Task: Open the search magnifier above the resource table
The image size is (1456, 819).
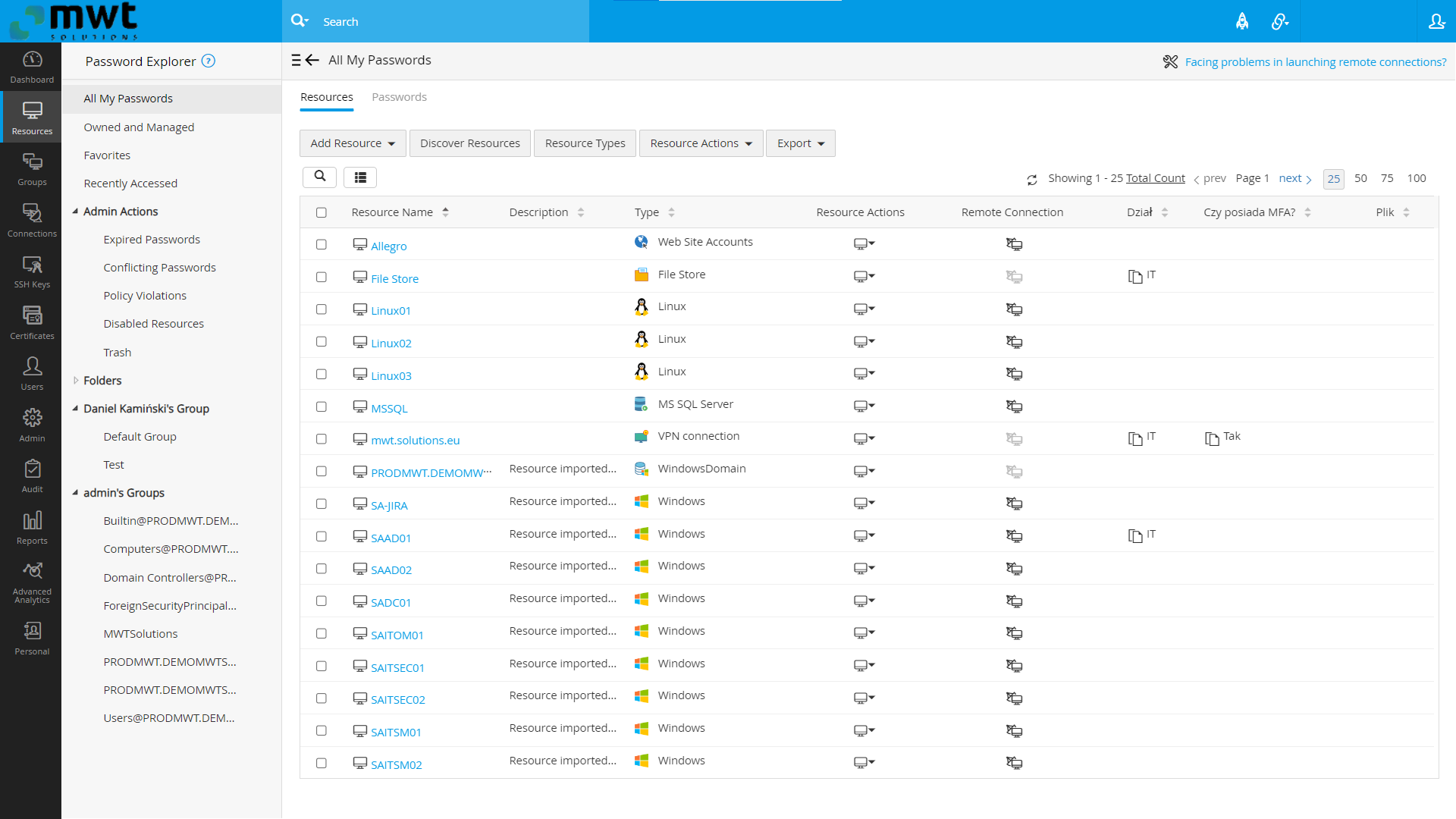Action: click(x=319, y=177)
